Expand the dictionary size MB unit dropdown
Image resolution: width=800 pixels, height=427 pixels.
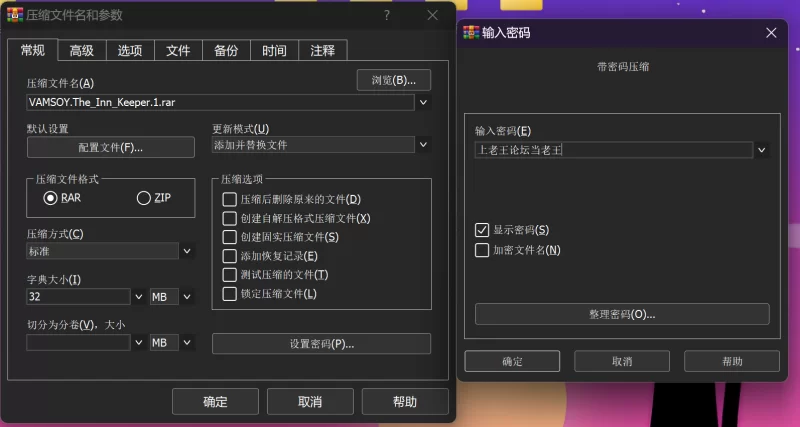tap(187, 296)
